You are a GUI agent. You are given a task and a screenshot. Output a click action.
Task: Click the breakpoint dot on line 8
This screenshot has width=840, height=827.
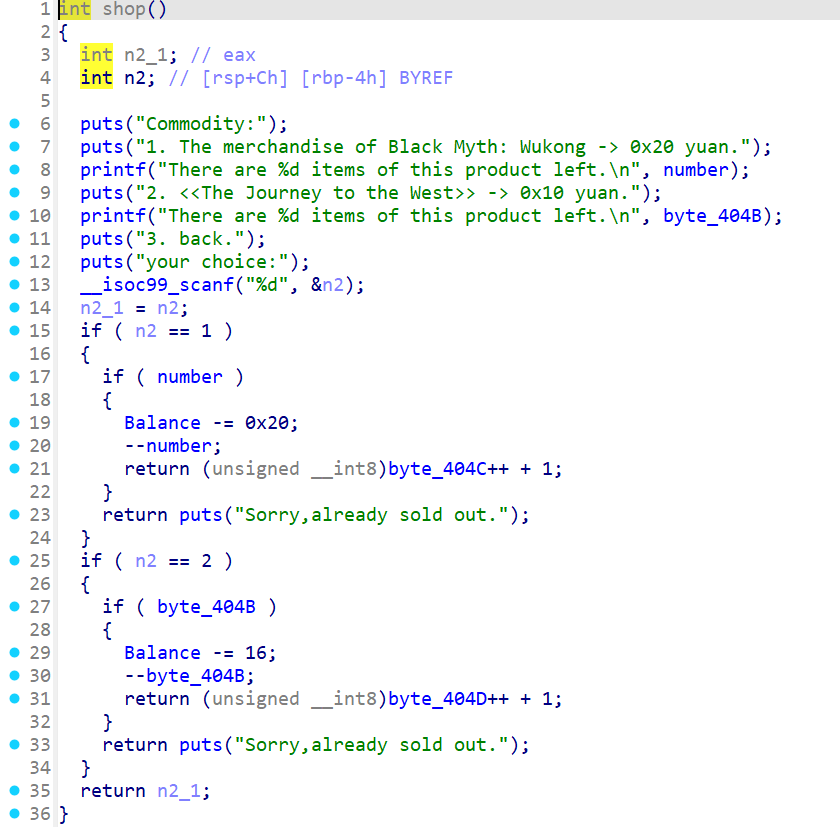click(14, 170)
